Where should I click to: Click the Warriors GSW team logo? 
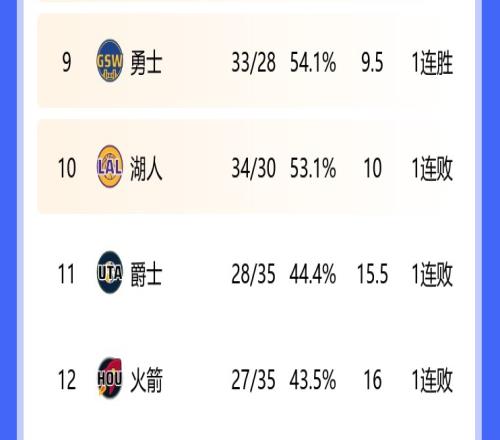110,61
